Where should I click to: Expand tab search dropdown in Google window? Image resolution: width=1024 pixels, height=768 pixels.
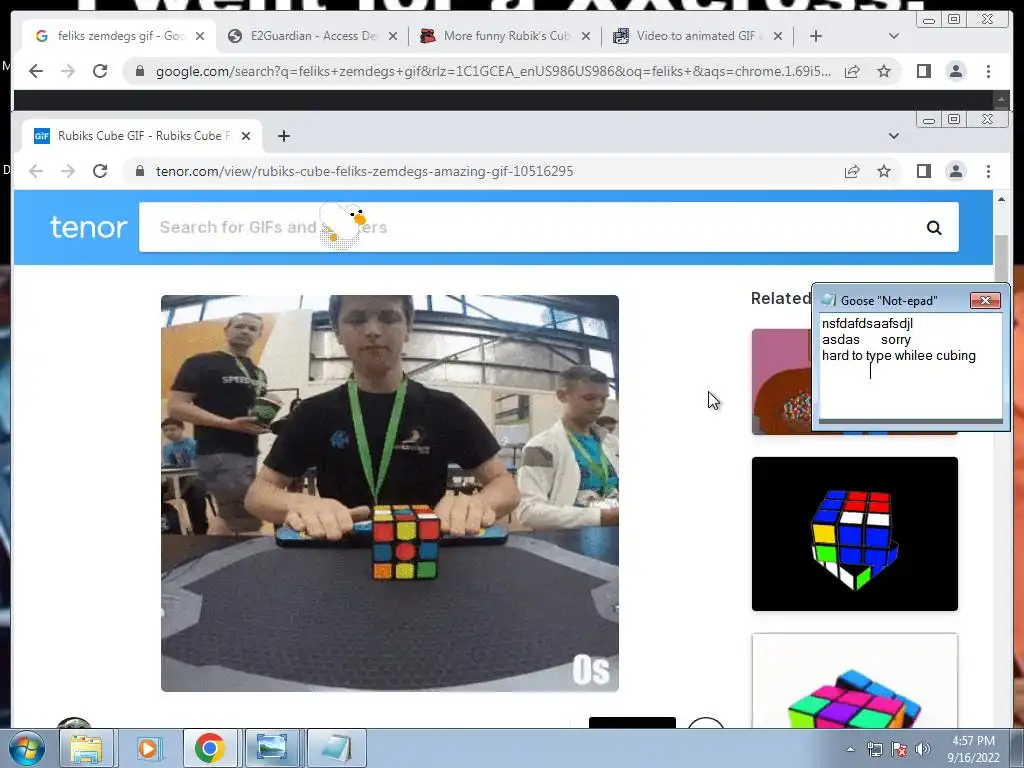click(x=893, y=36)
